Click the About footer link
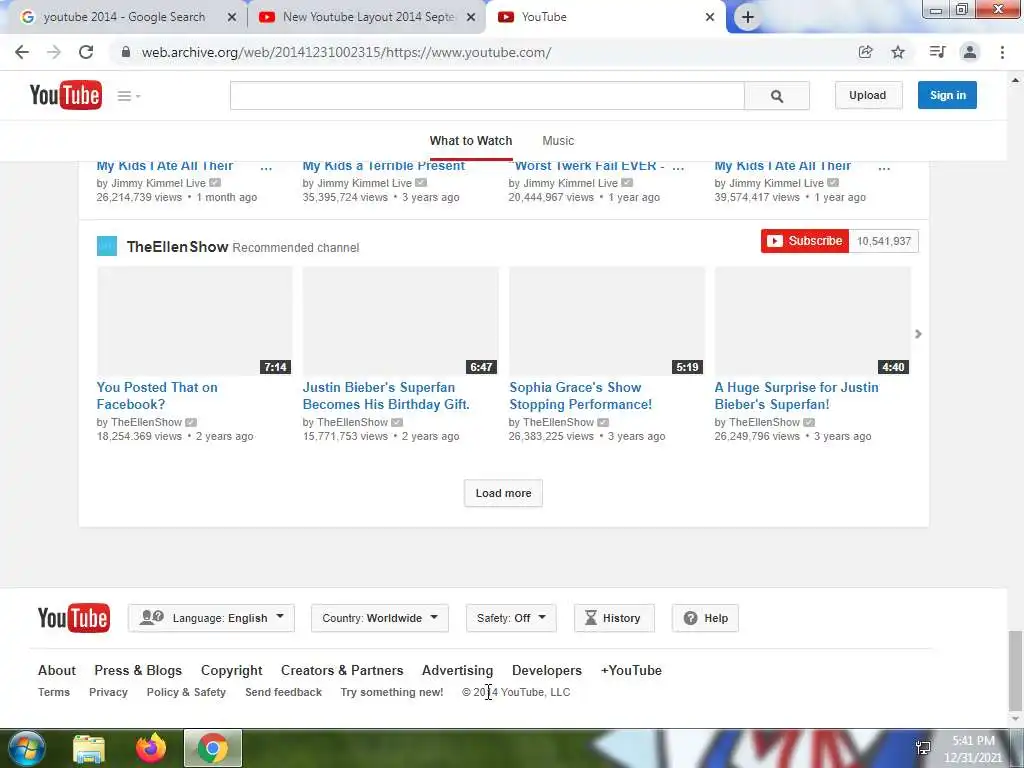This screenshot has width=1024, height=768. click(x=57, y=670)
